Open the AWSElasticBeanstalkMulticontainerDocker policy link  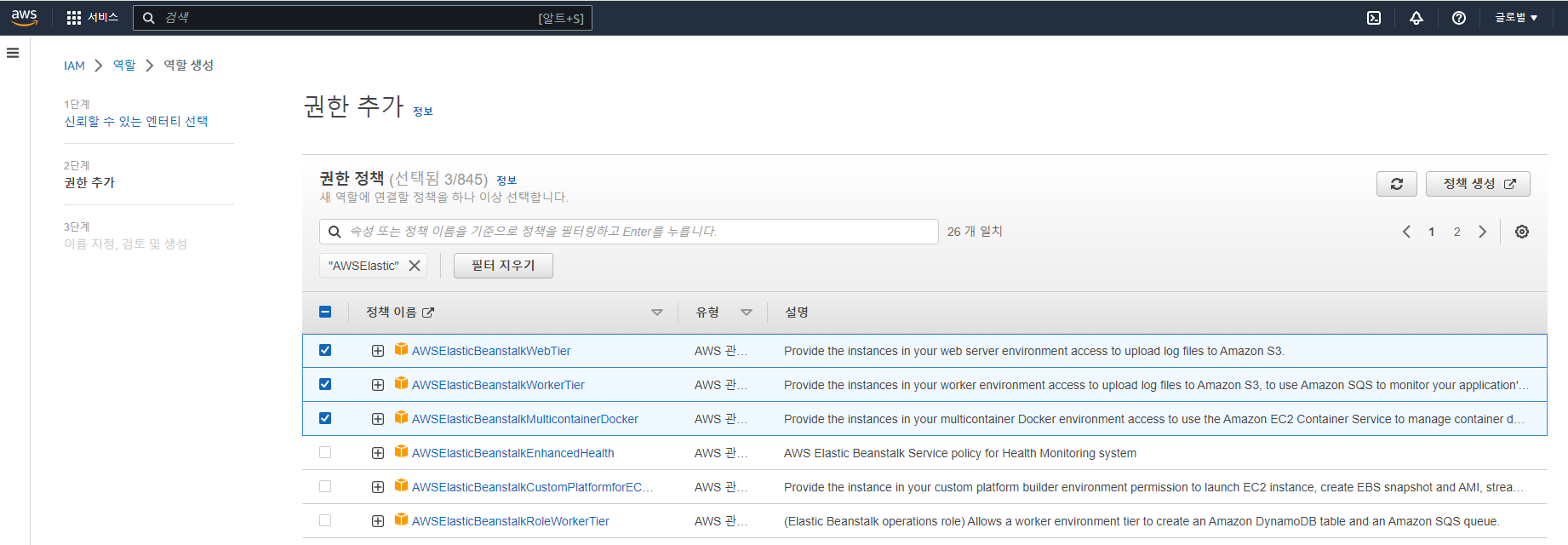[x=525, y=419]
